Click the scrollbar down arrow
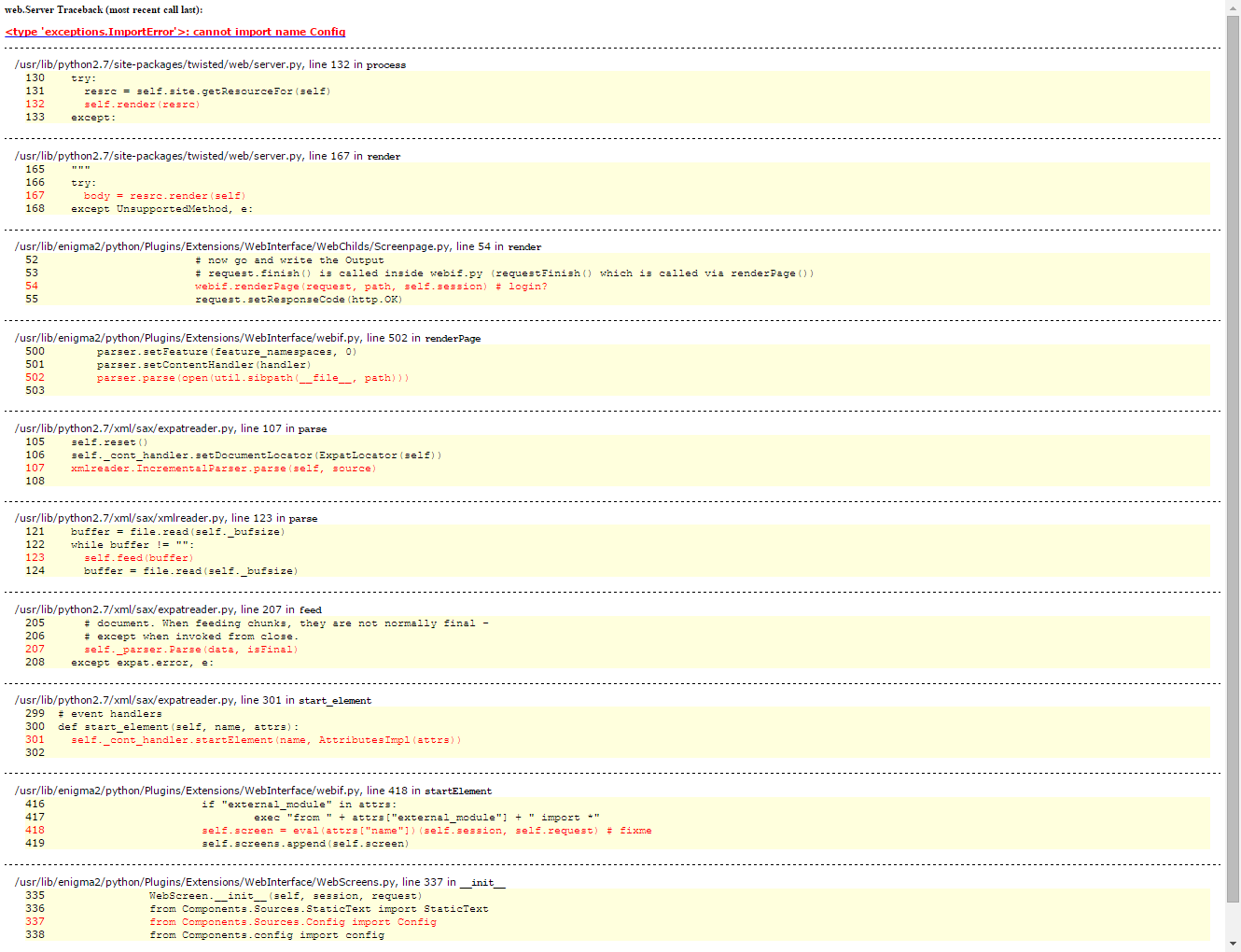This screenshot has height=952, width=1241. [1233, 944]
